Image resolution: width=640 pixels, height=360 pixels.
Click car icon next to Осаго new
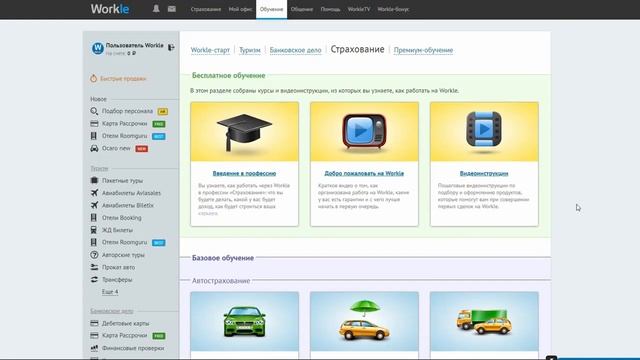coord(94,148)
